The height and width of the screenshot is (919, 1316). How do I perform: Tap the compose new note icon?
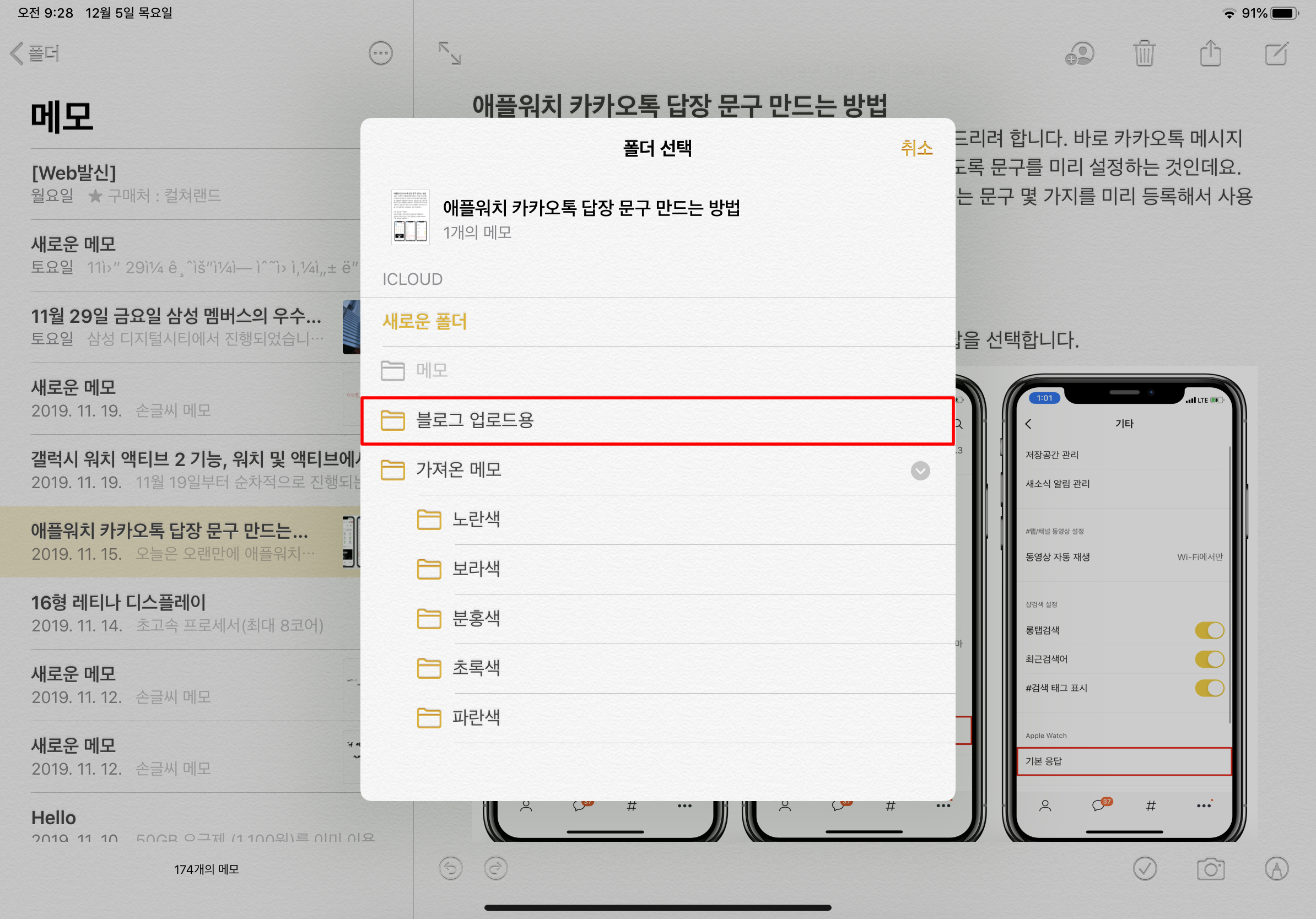tap(1276, 54)
